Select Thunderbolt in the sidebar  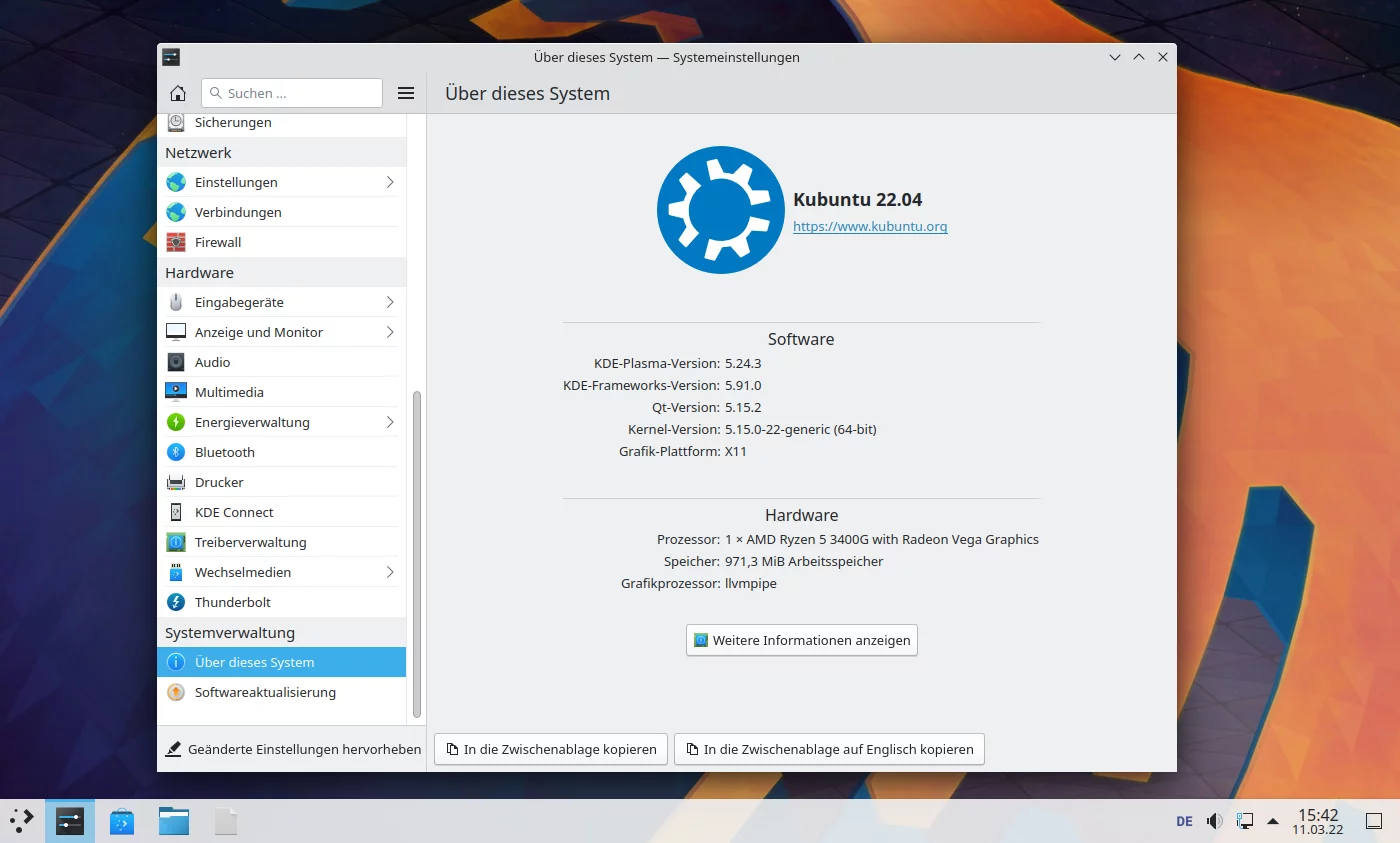point(281,602)
